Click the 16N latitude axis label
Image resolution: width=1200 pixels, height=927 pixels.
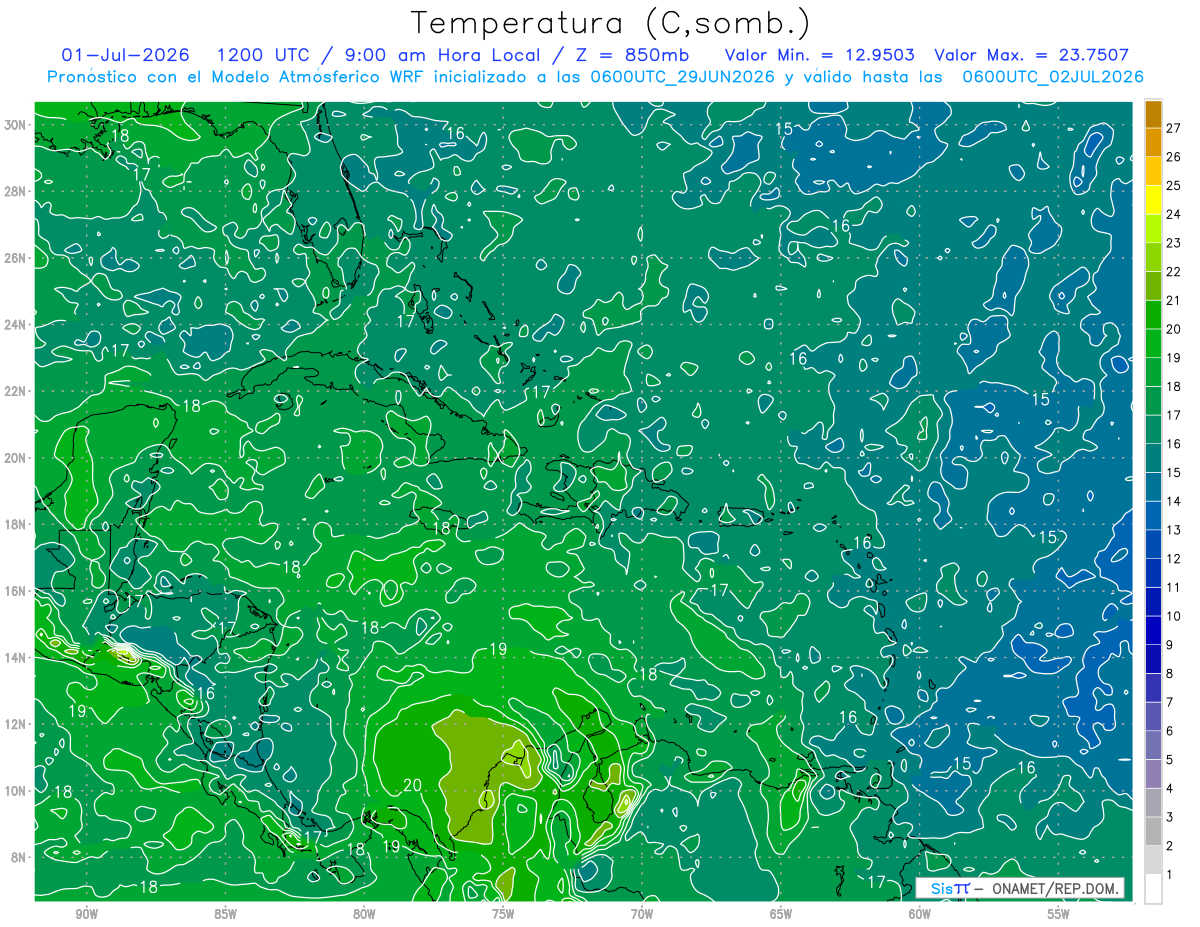click(x=16, y=591)
